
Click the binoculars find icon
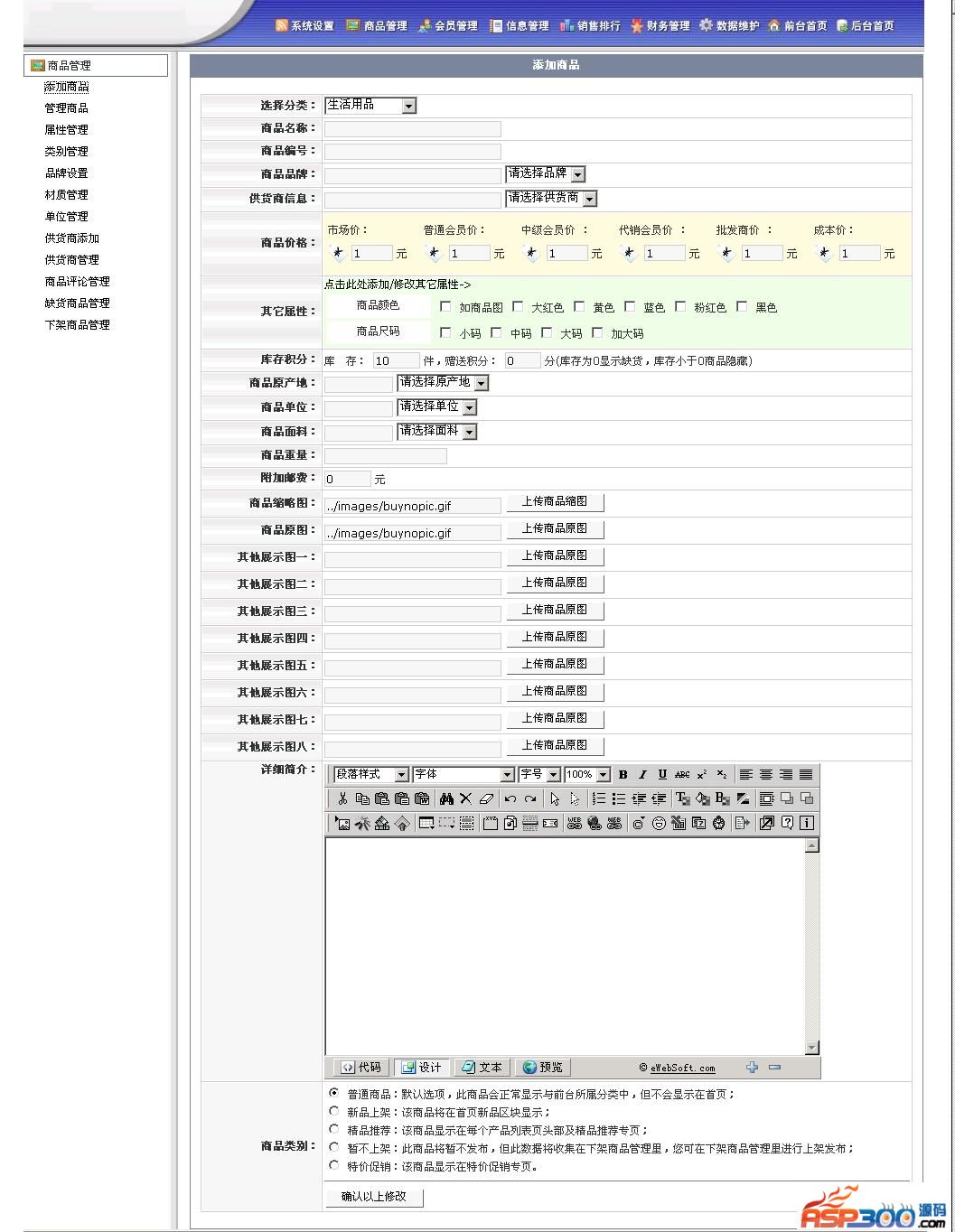point(446,798)
